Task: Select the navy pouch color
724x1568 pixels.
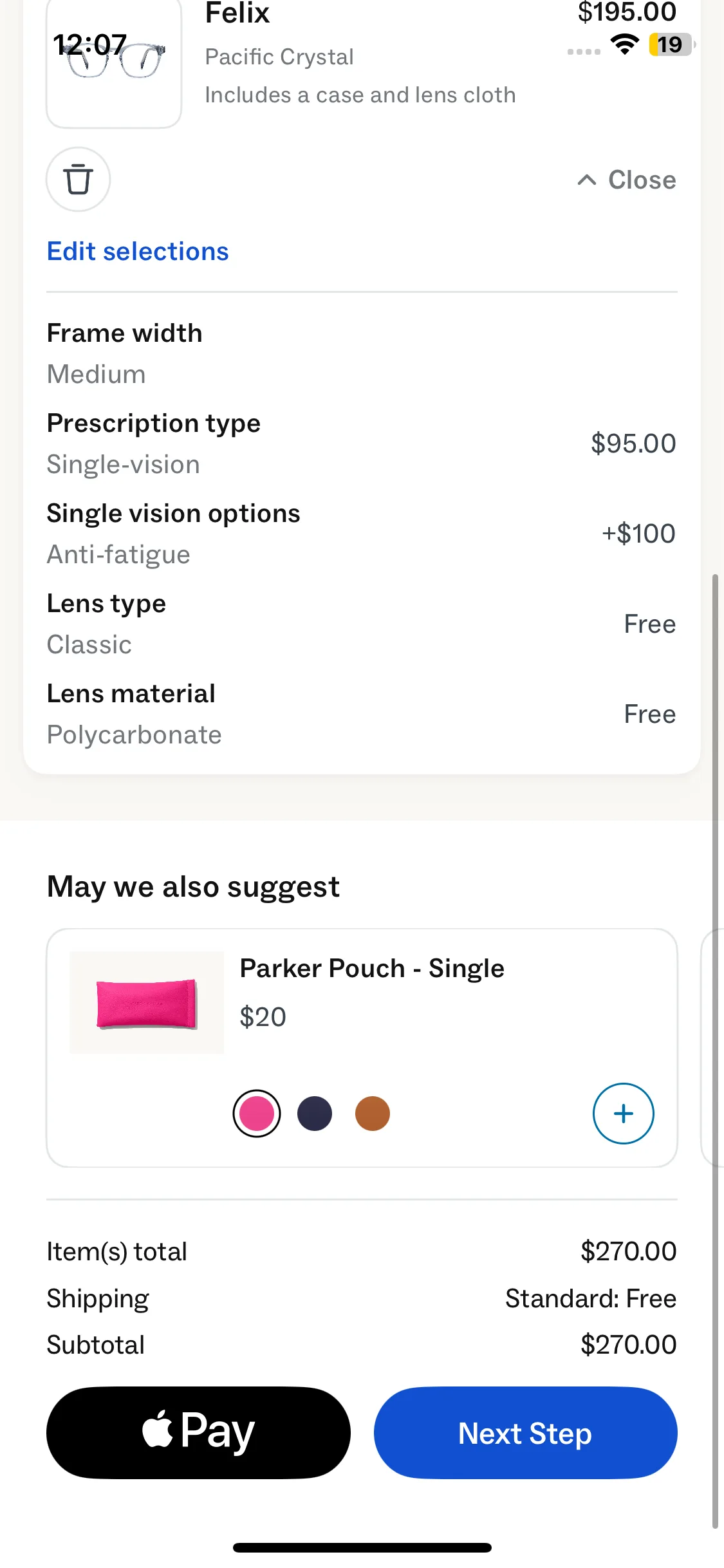Action: (x=315, y=1114)
